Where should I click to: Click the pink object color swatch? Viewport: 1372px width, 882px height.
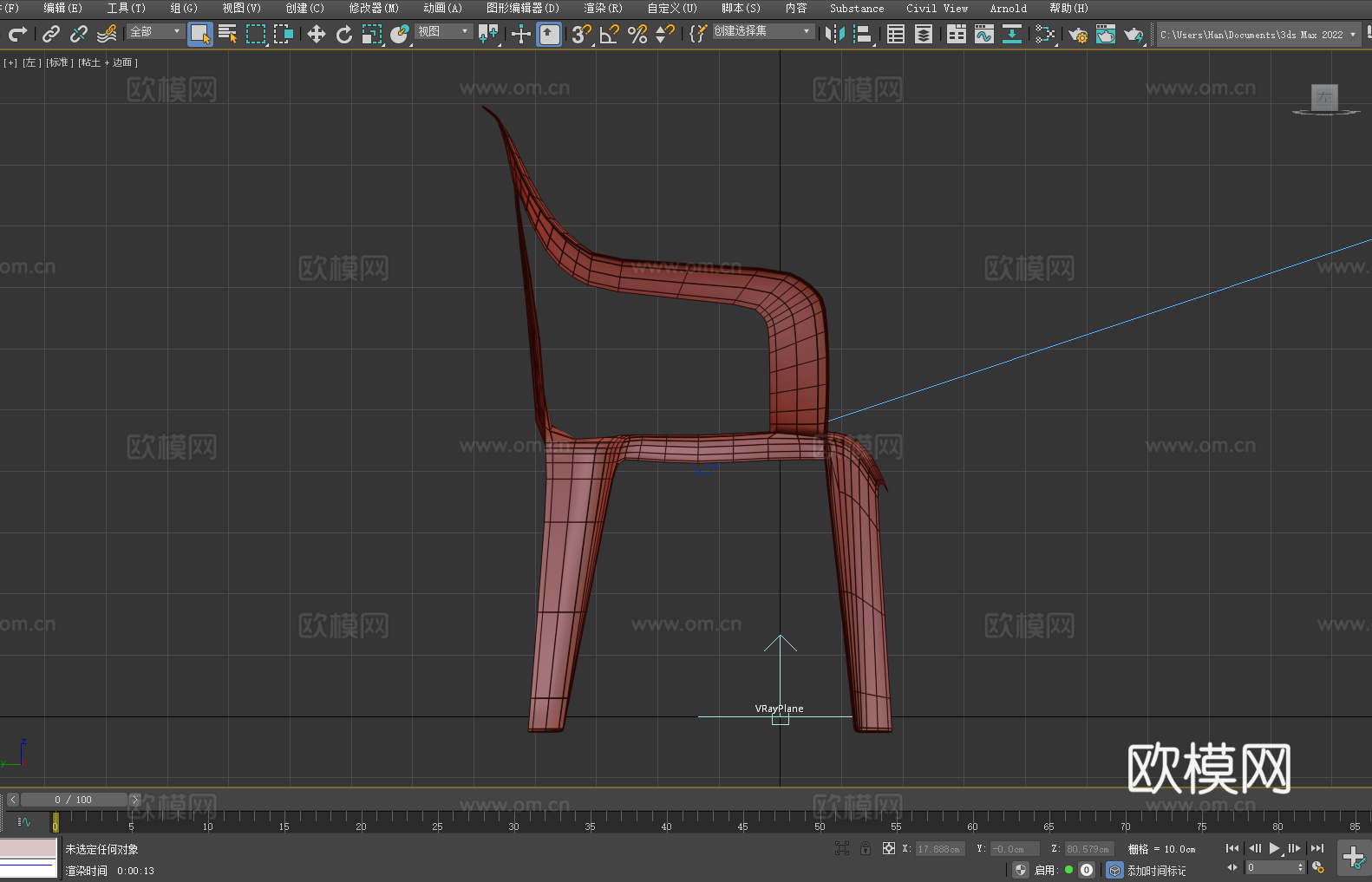pyautogui.click(x=28, y=847)
